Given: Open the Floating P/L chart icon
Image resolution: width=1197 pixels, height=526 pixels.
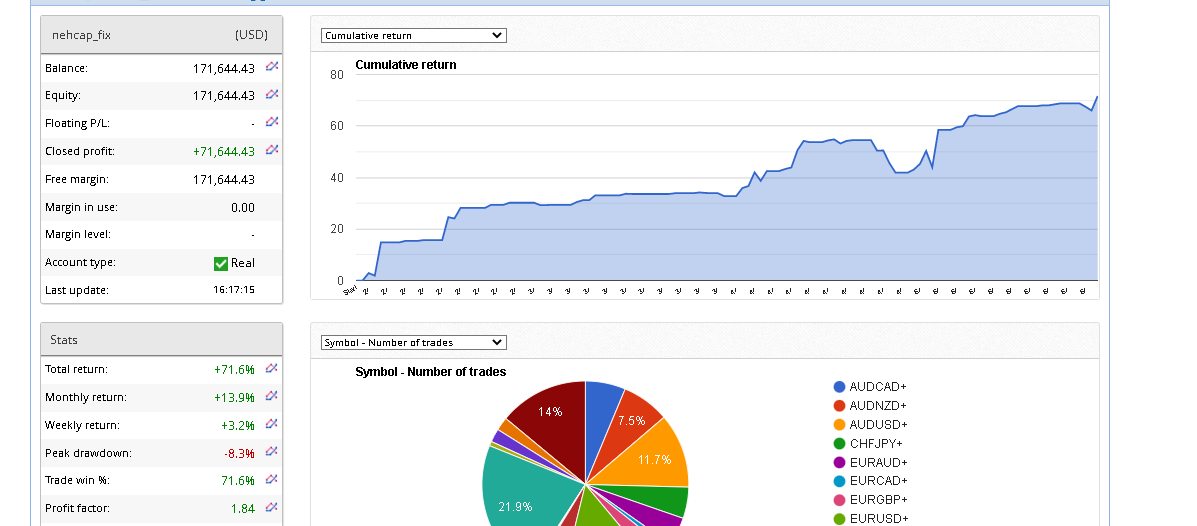Looking at the screenshot, I should pyautogui.click(x=271, y=122).
